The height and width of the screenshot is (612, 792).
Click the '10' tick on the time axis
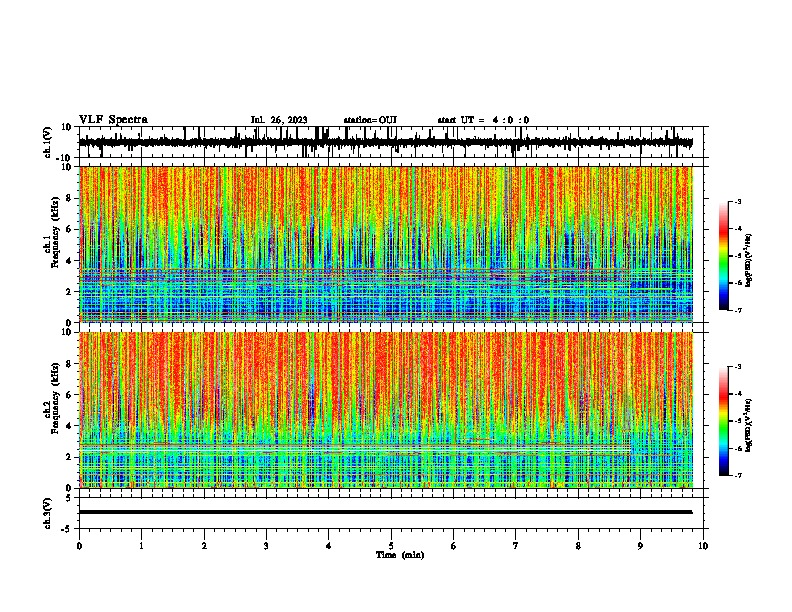[x=703, y=546]
